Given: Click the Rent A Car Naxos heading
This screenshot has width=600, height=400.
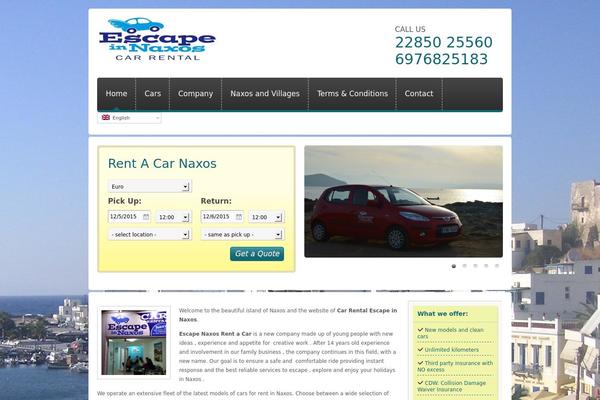Looking at the screenshot, I should pos(162,163).
